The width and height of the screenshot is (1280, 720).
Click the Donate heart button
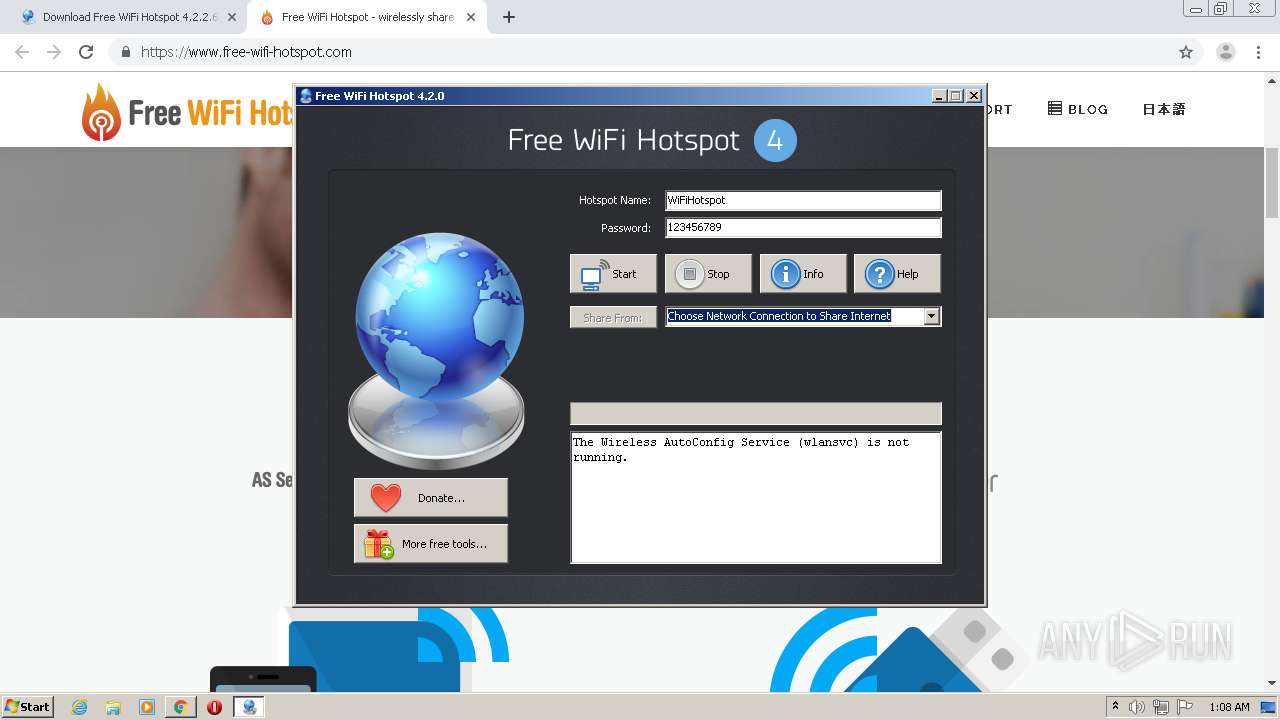coord(430,497)
